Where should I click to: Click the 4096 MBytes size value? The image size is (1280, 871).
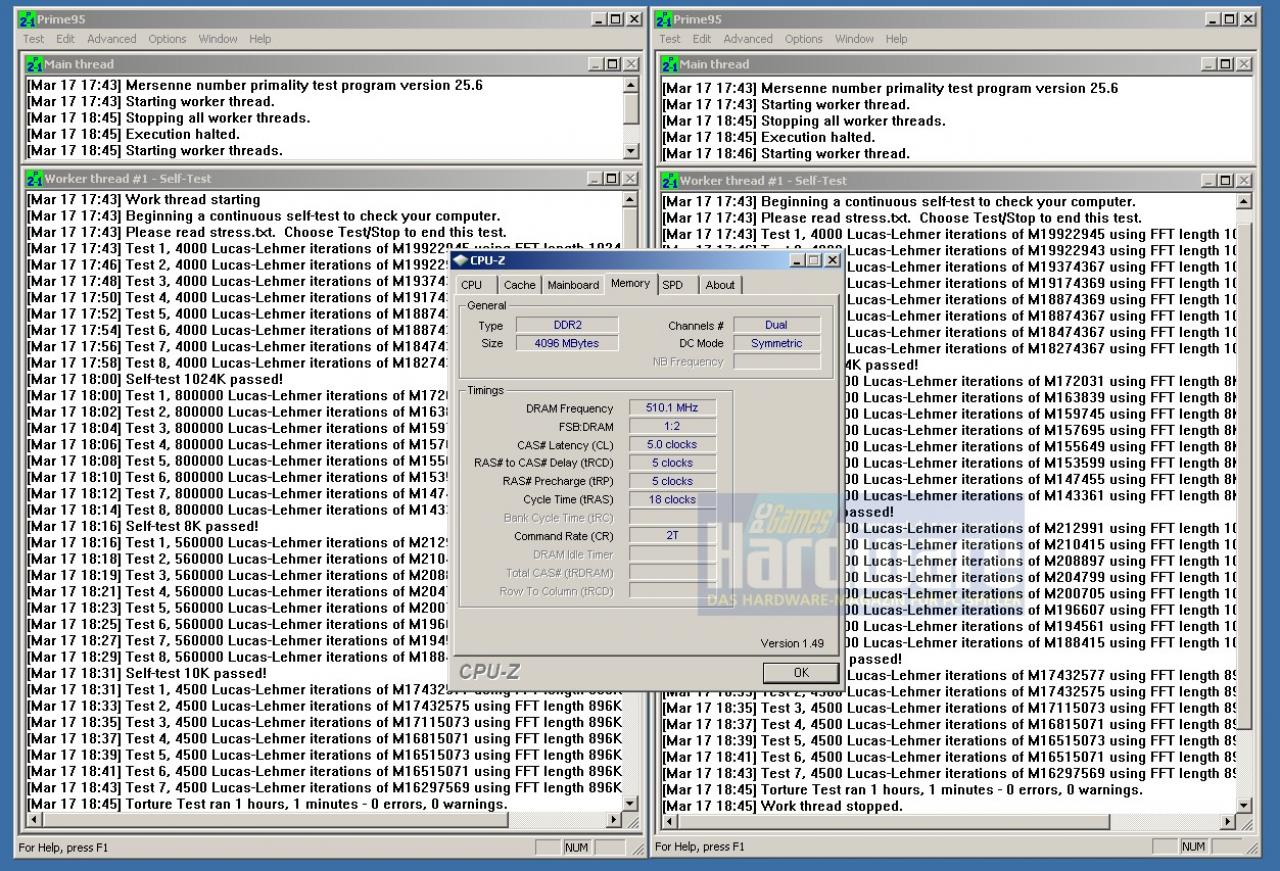coord(567,343)
